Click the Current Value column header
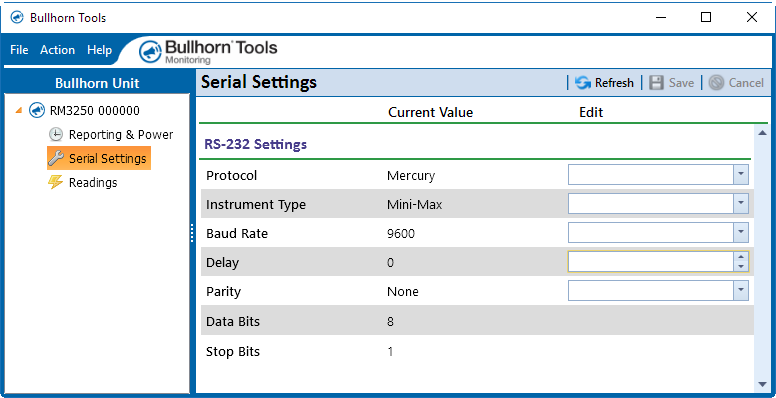Screen dimensions: 776x398 tap(431, 112)
